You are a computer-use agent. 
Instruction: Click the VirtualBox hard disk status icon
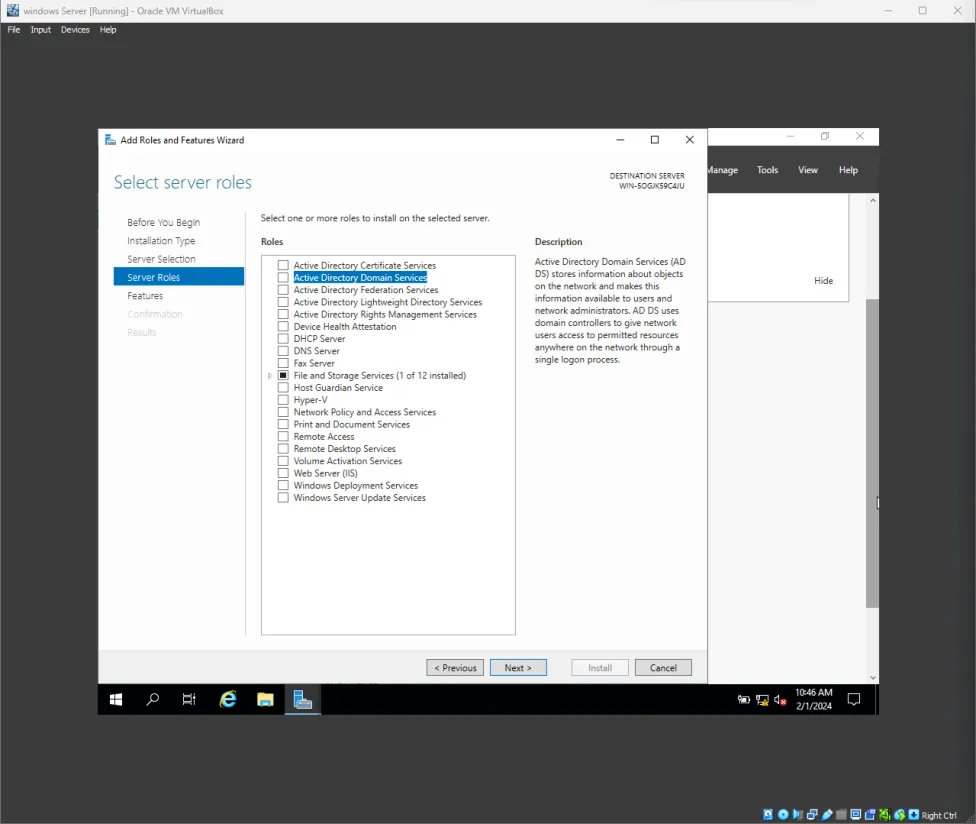[x=768, y=814]
